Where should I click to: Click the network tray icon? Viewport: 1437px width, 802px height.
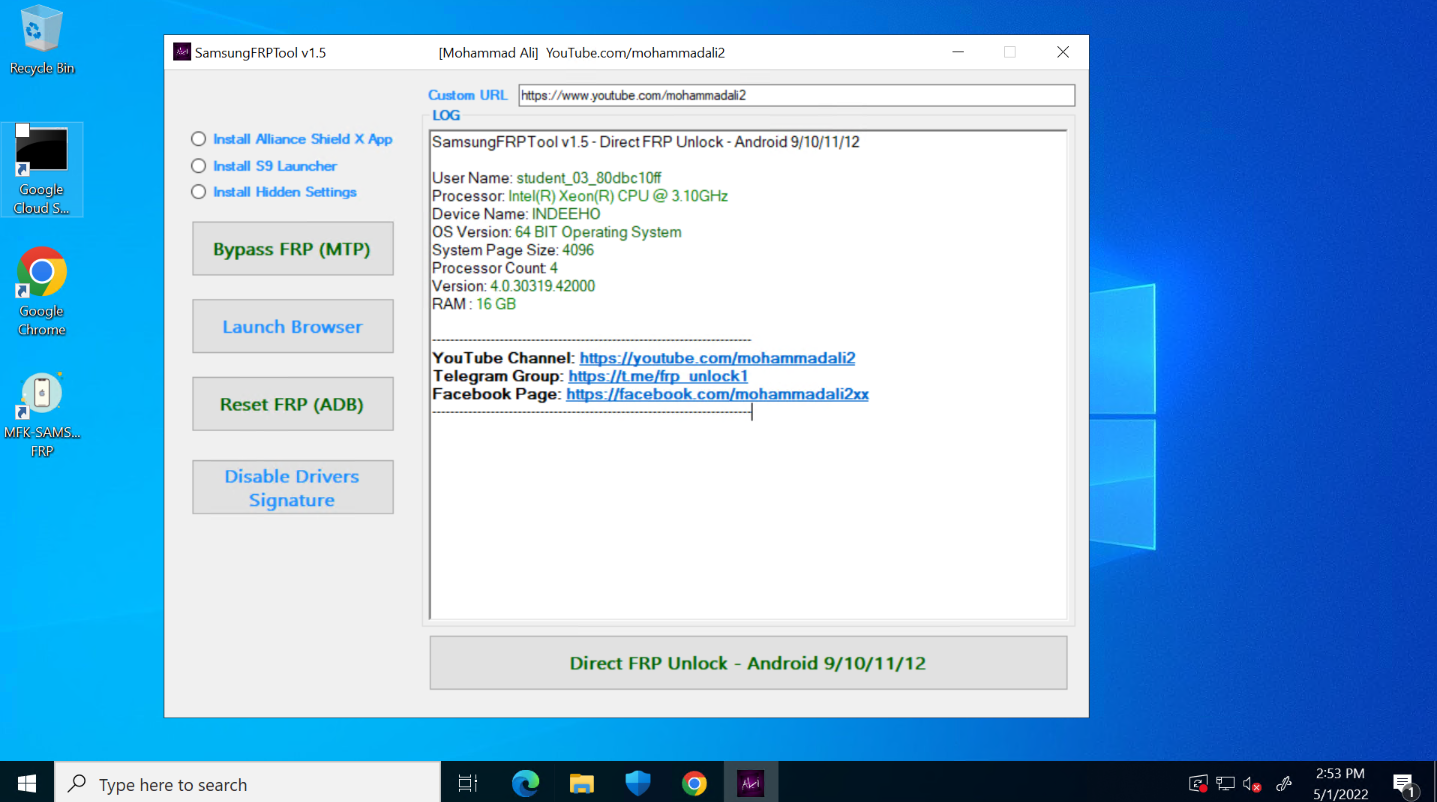tap(1226, 784)
